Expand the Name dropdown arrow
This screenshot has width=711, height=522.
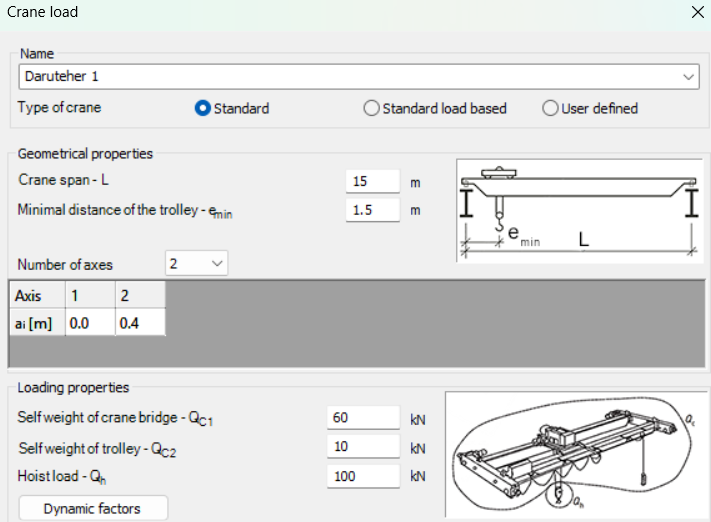pyautogui.click(x=689, y=76)
